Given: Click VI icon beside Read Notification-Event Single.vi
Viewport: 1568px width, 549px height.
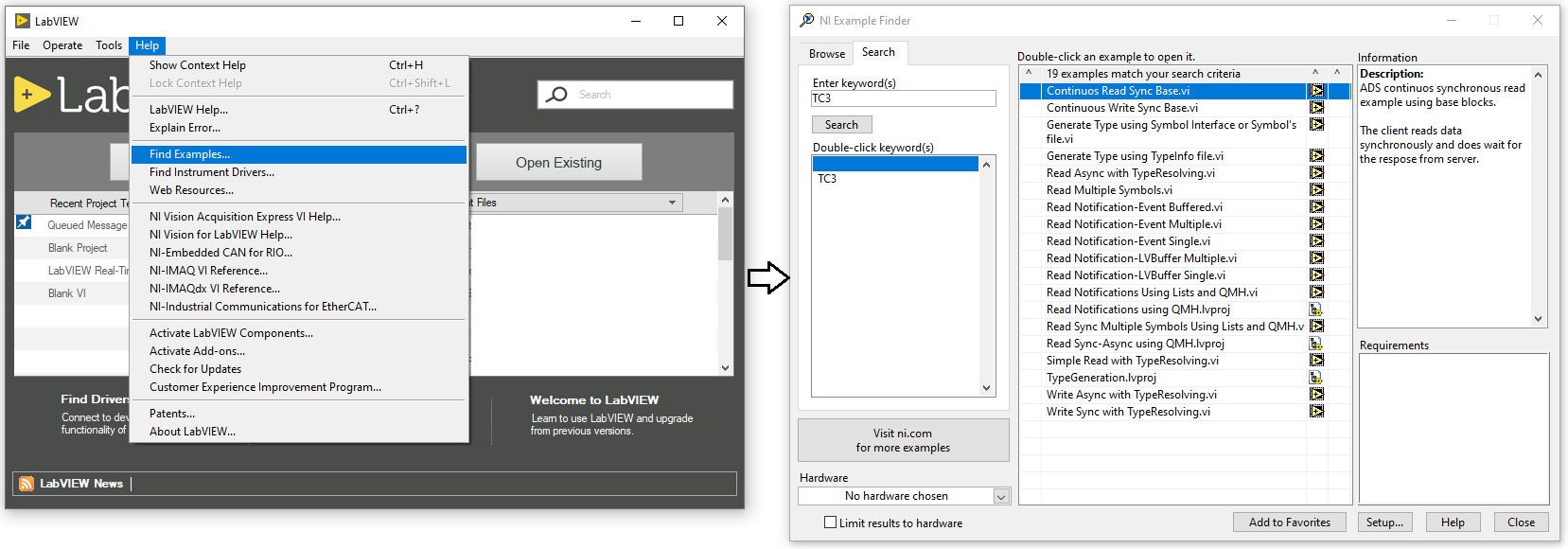Looking at the screenshot, I should [1316, 241].
